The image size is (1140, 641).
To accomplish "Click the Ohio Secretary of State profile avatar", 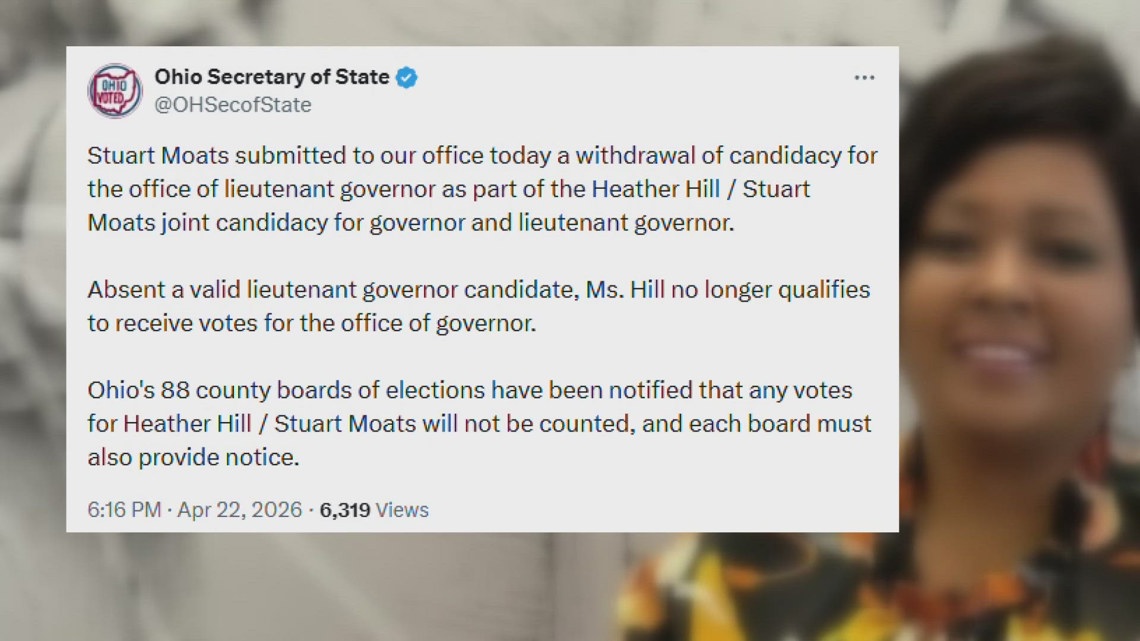I will 112,89.
